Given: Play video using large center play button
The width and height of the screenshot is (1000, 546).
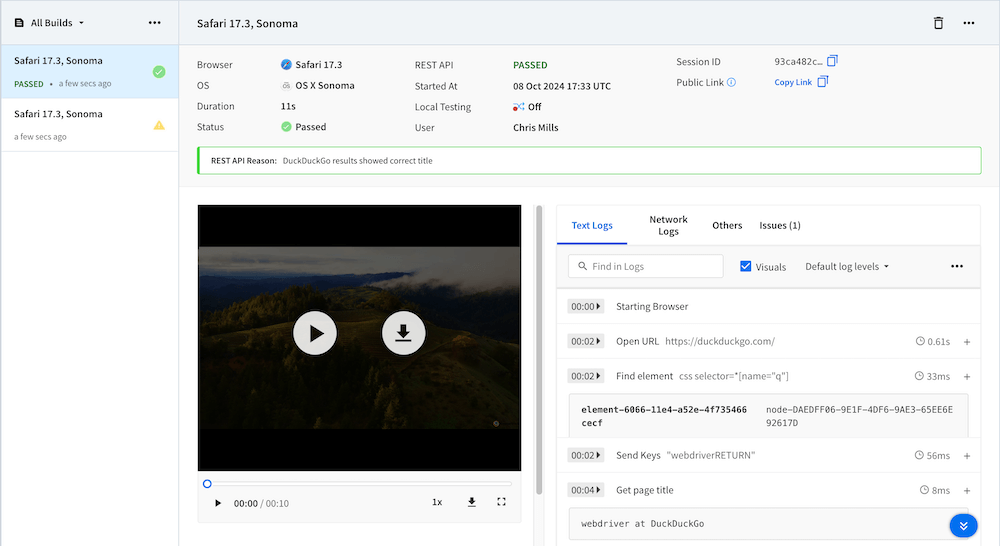Looking at the screenshot, I should pyautogui.click(x=315, y=334).
